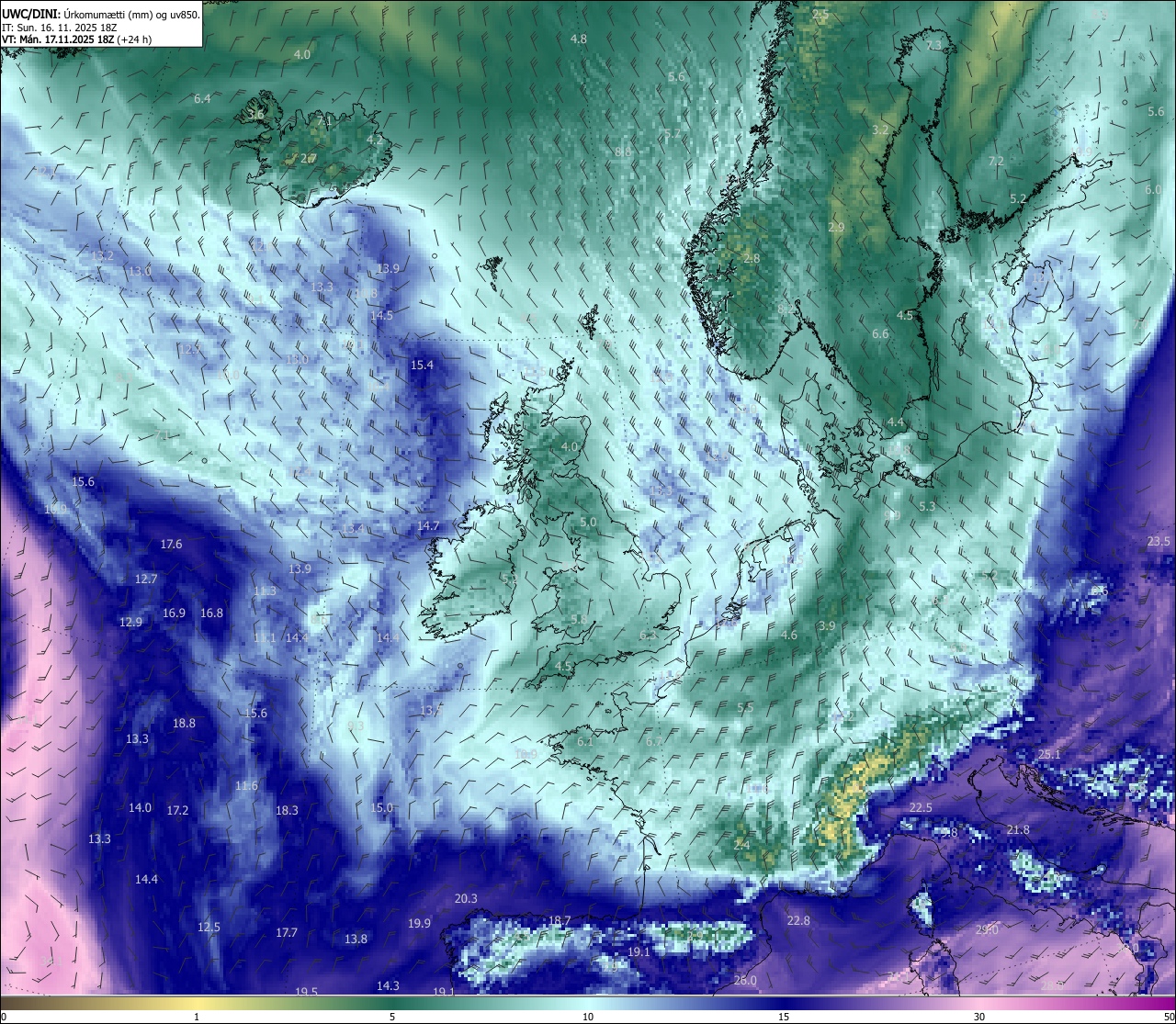The height and width of the screenshot is (1024, 1176).
Task: Click the 2.9 value over Norway
Action: click(836, 227)
